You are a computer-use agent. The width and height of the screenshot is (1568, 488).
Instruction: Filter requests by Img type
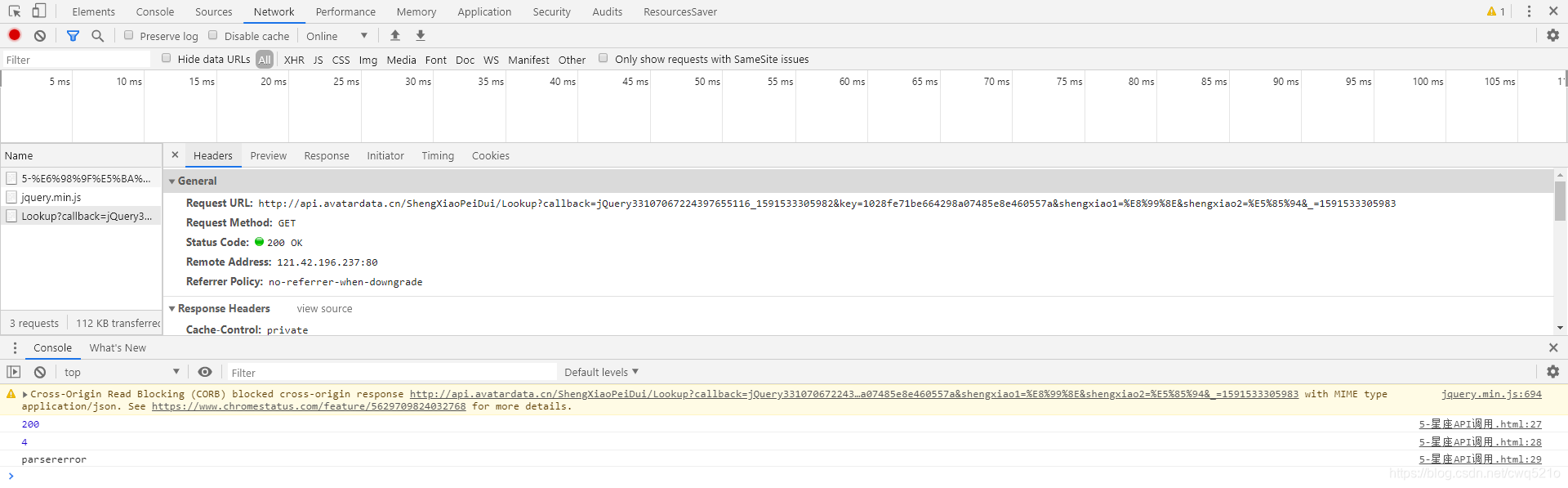pyautogui.click(x=368, y=60)
